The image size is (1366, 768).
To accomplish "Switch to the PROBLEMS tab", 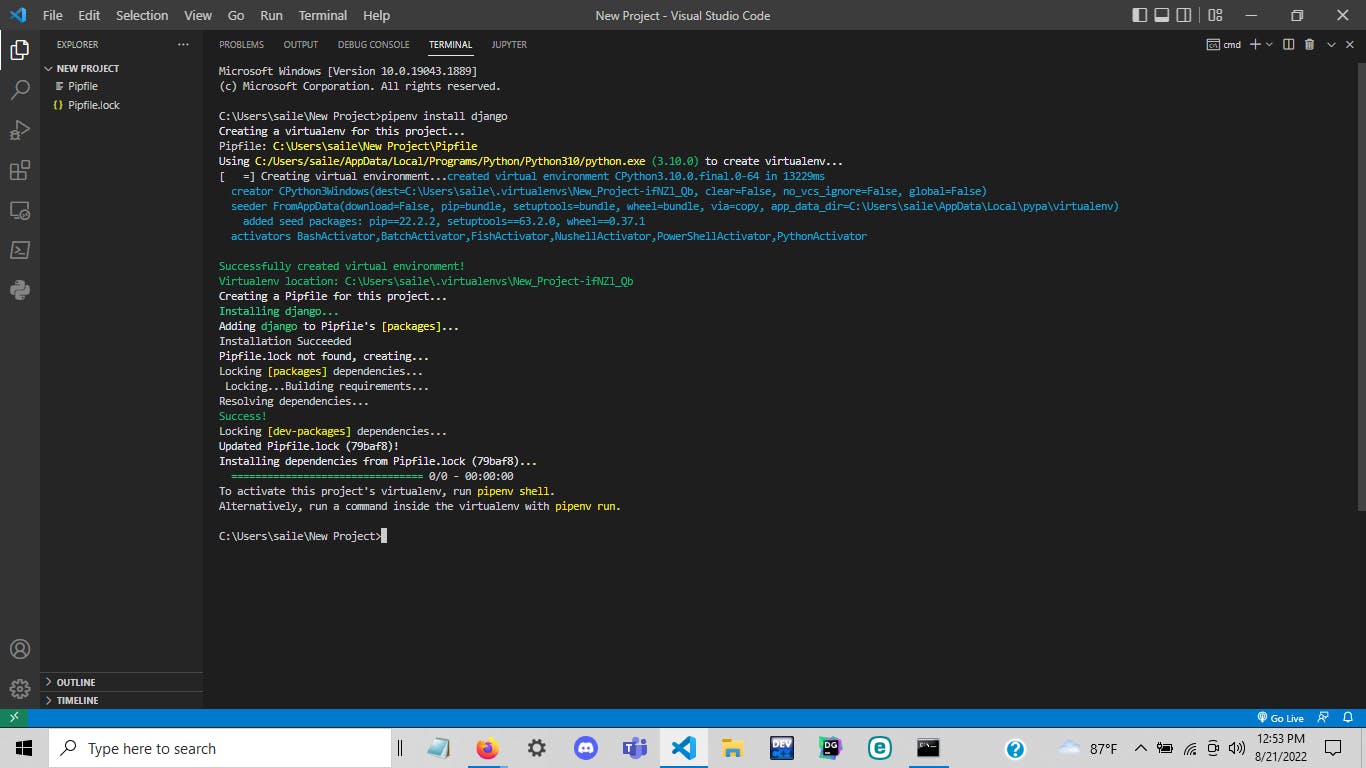I will coord(241,45).
